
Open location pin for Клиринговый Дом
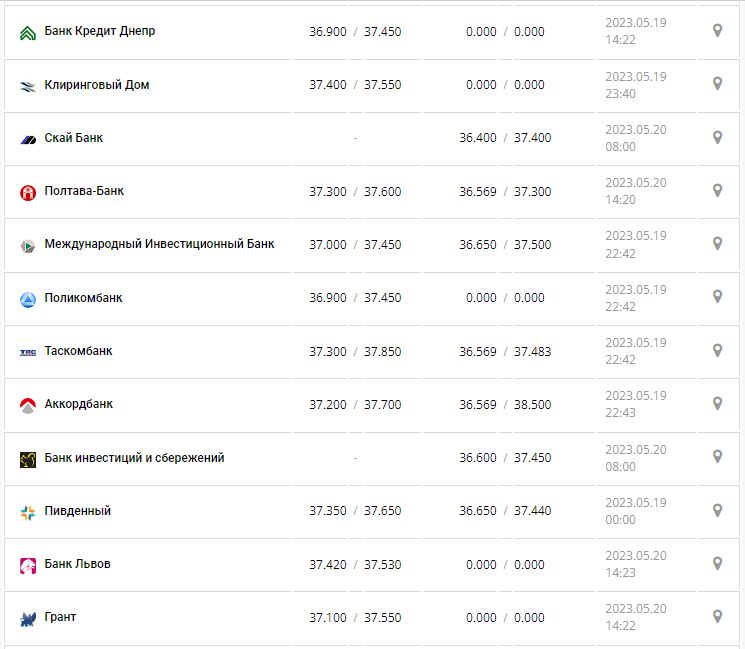[x=717, y=84]
